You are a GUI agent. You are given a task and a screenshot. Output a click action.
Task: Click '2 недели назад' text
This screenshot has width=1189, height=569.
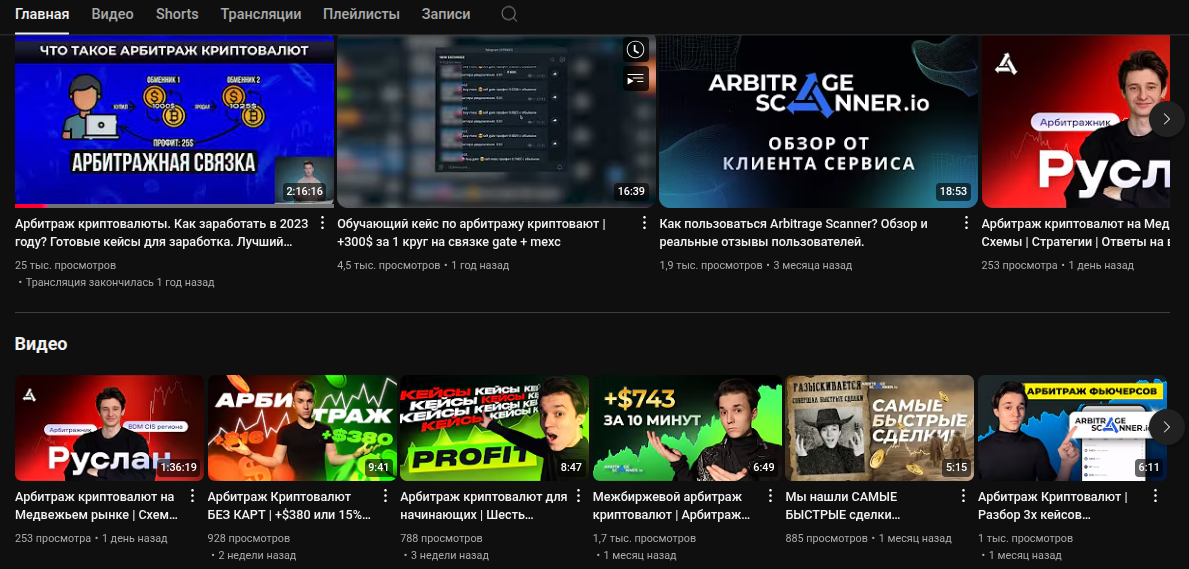coord(257,555)
